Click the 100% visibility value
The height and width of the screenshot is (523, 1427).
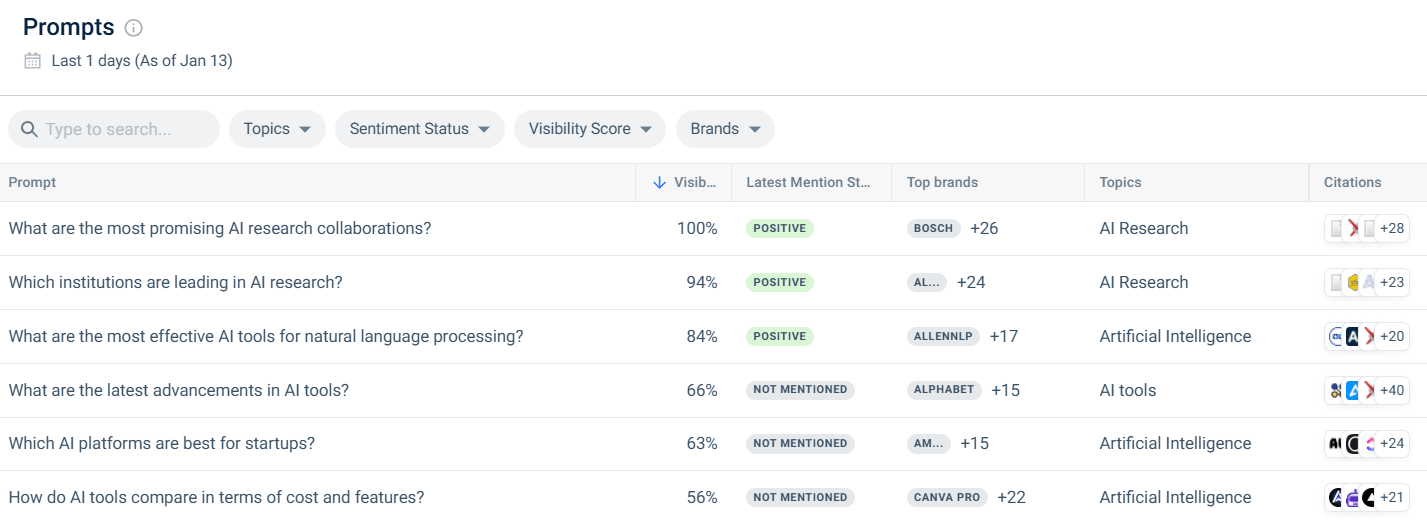(697, 228)
